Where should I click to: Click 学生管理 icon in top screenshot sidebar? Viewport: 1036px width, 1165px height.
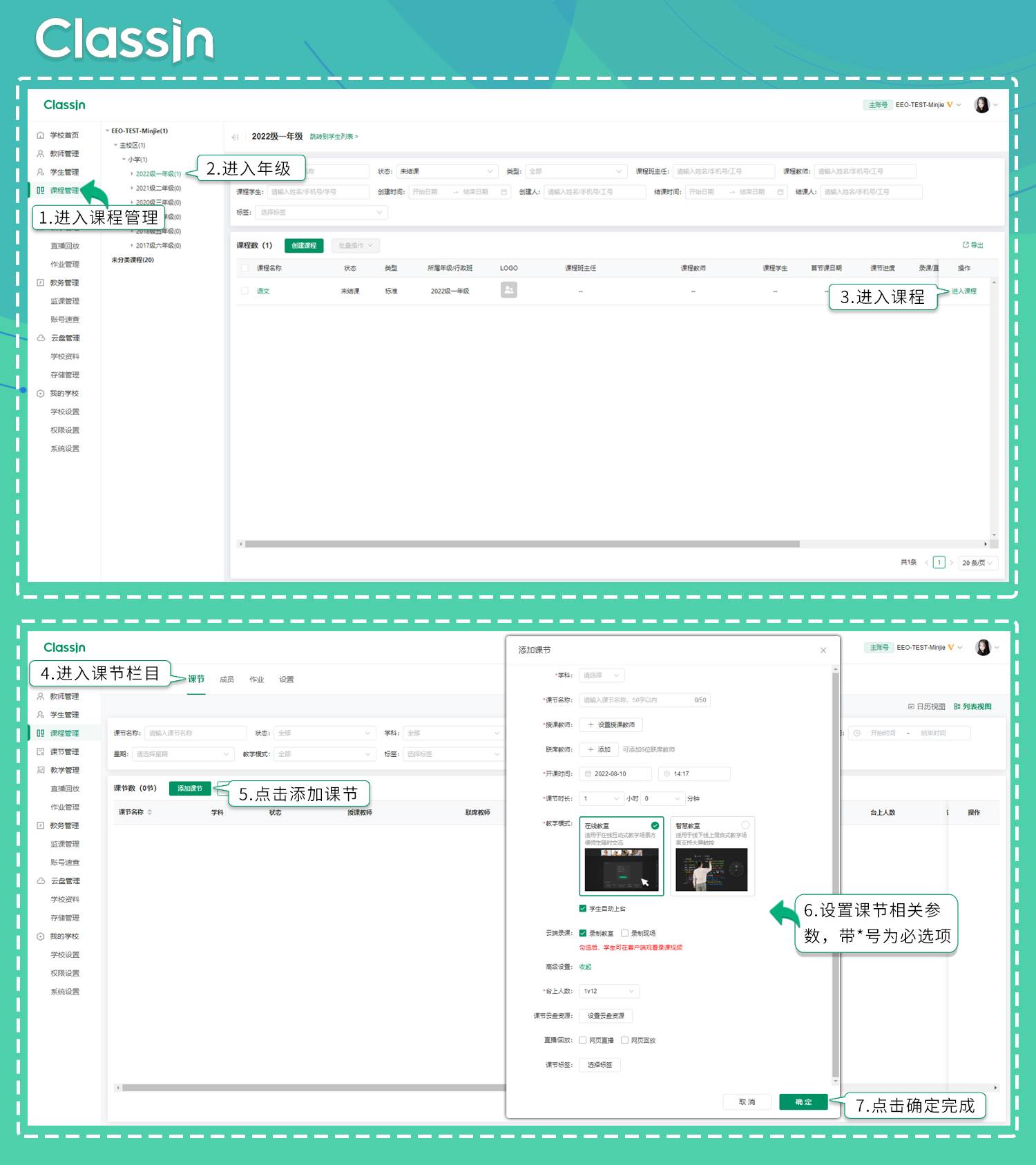click(40, 172)
